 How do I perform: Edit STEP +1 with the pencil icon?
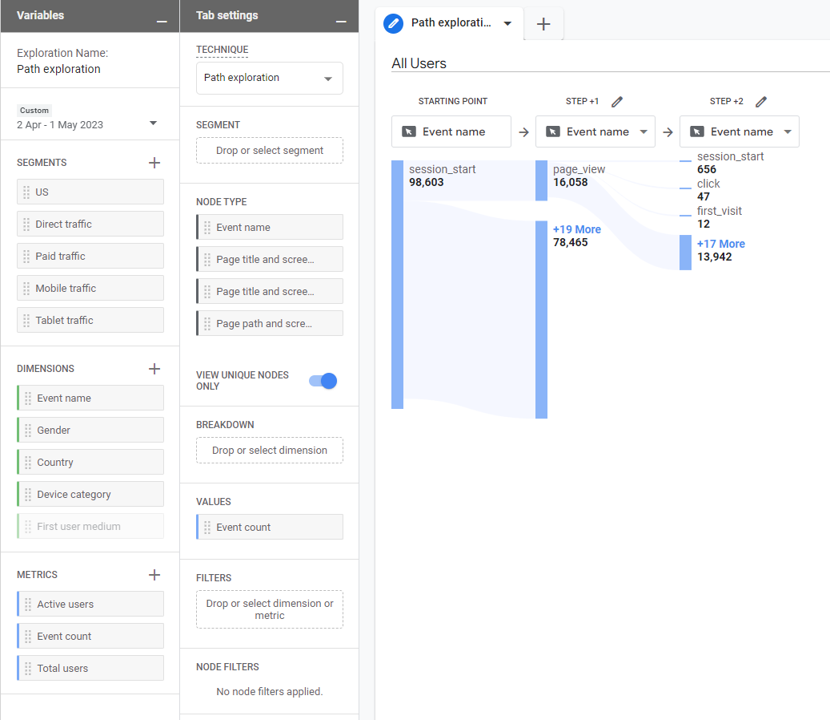617,101
